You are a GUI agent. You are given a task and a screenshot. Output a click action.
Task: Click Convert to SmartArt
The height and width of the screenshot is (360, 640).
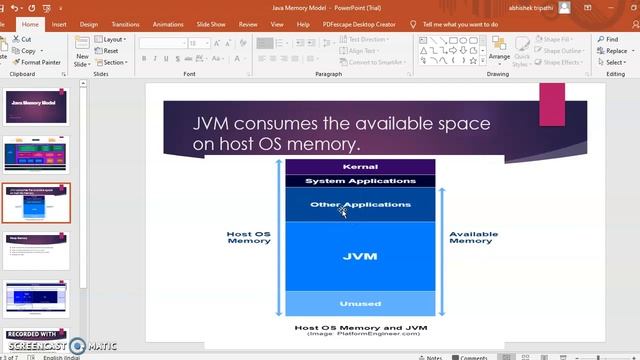pyautogui.click(x=373, y=62)
